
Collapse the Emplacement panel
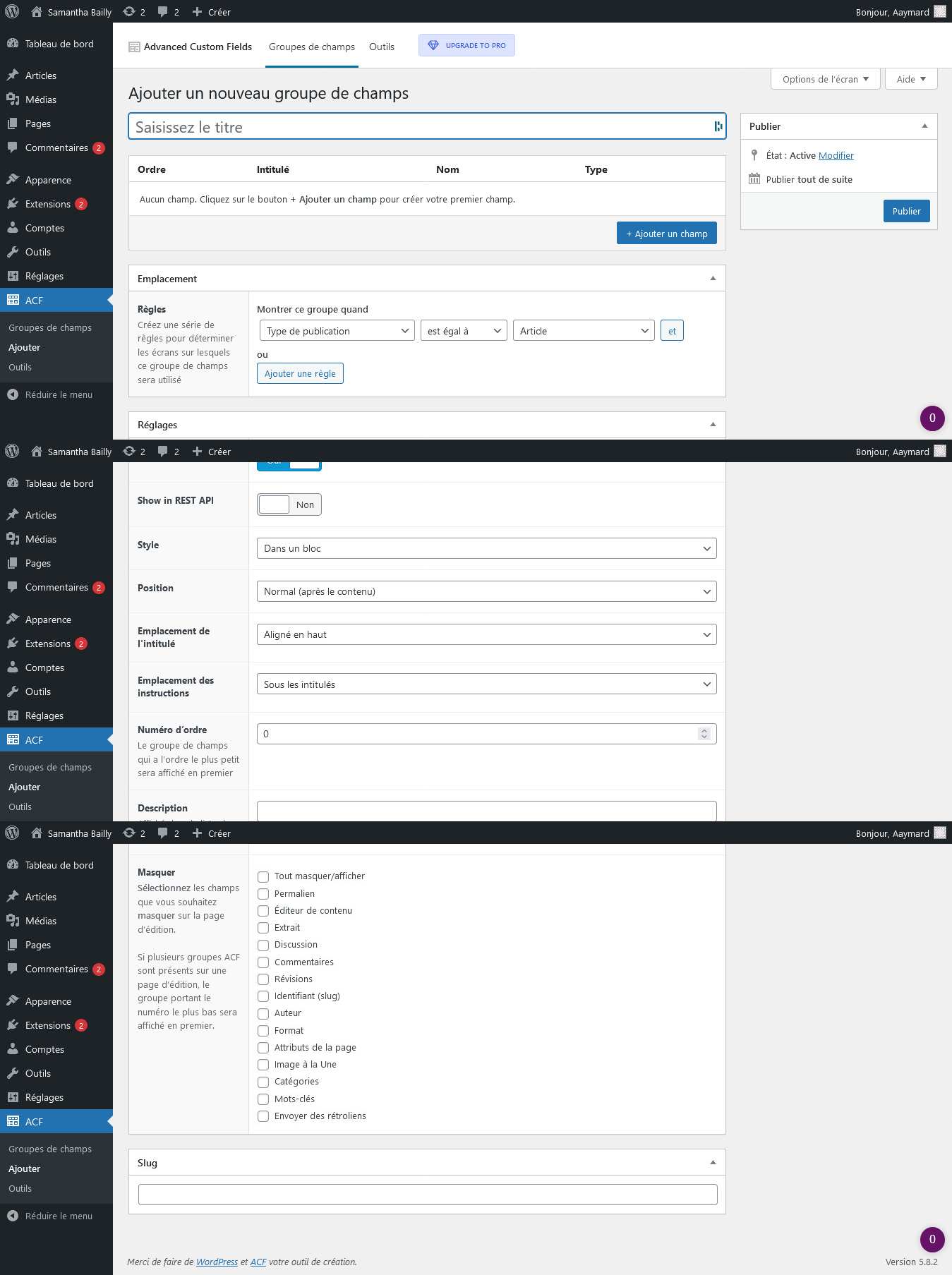tap(713, 279)
